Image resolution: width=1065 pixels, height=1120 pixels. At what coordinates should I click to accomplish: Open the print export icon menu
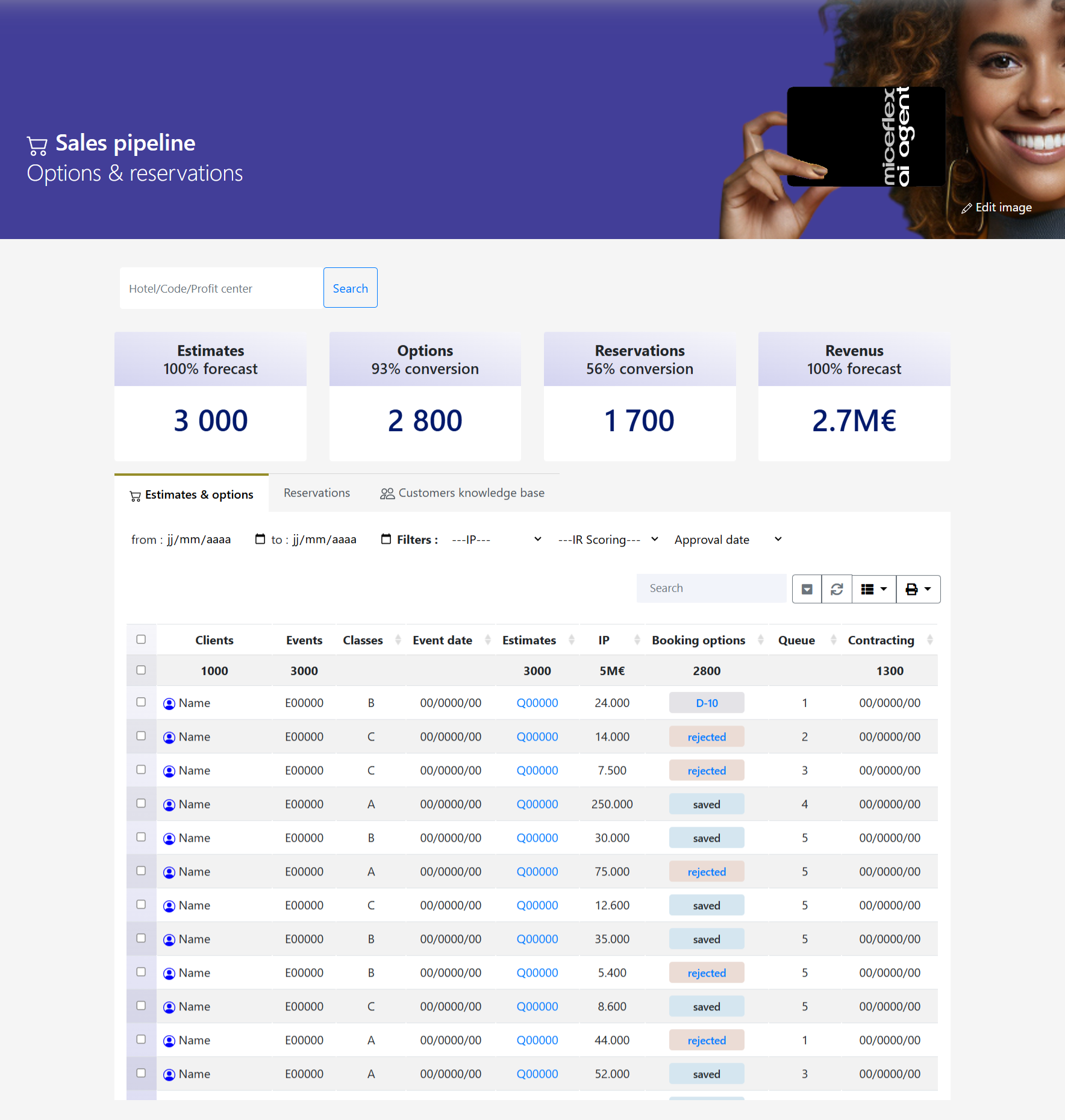click(918, 589)
